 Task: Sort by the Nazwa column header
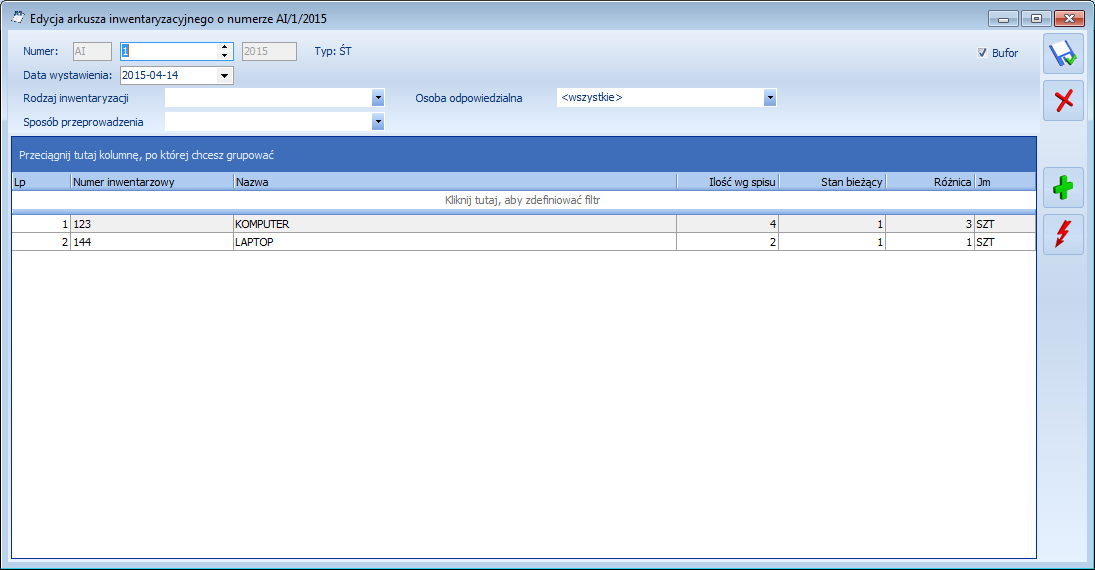tap(455, 182)
